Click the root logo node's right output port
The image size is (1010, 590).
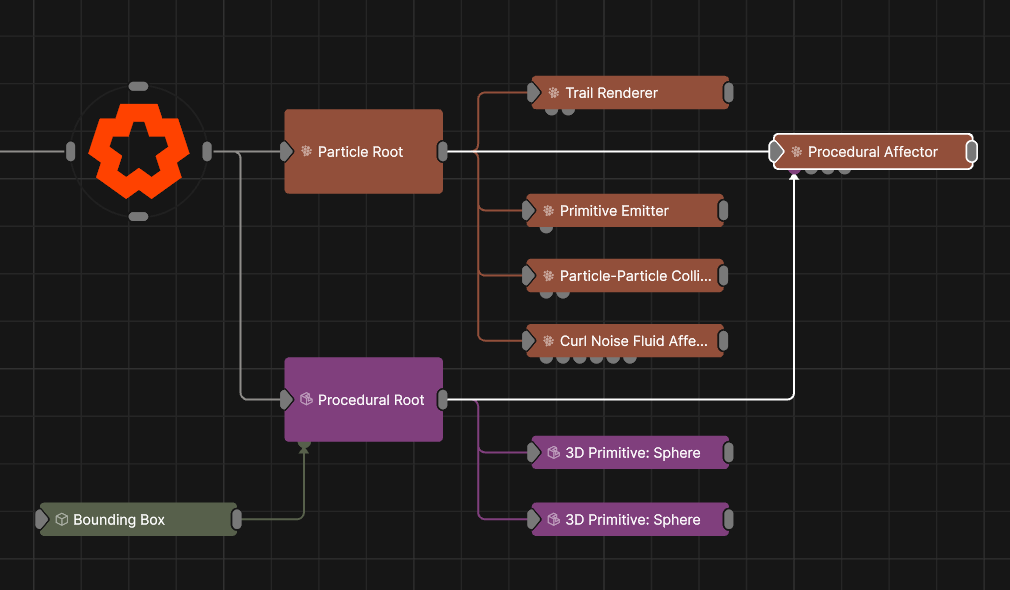tap(207, 152)
